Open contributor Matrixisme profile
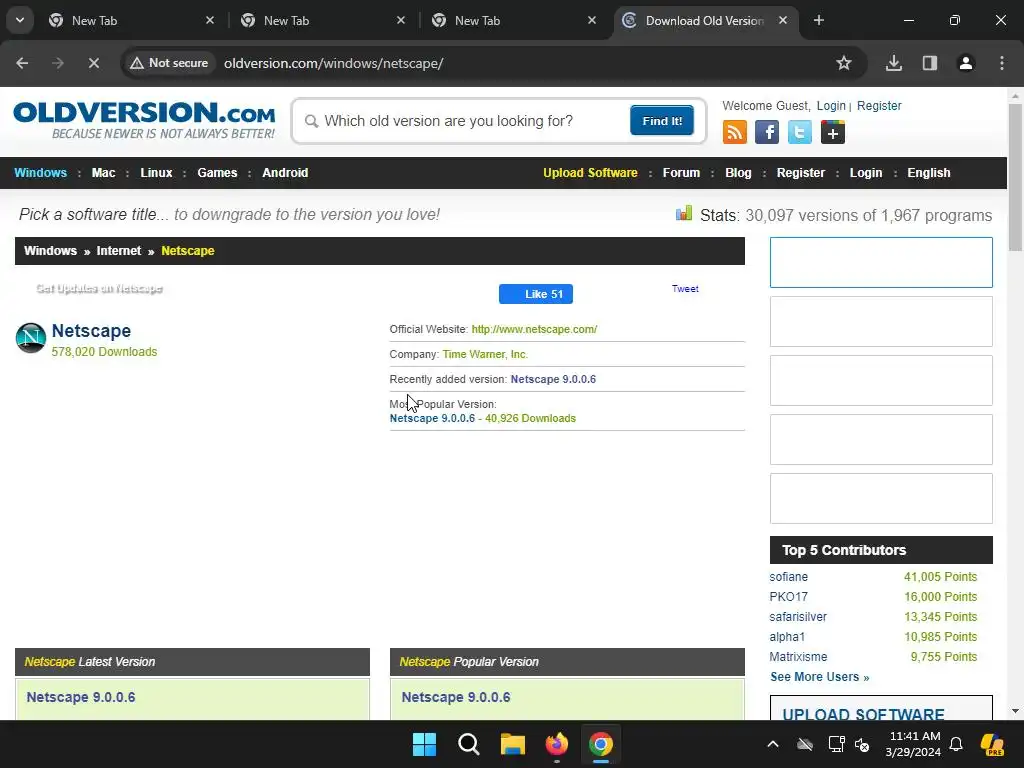1024x768 pixels. 798,657
